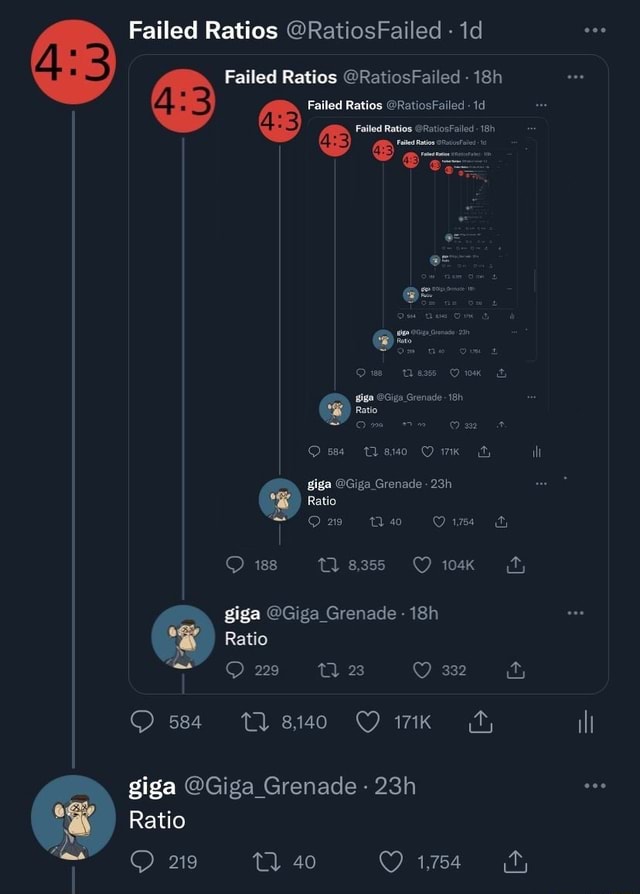Open the bottom giga ape avatar
Viewport: 640px width, 894px height.
[72, 817]
